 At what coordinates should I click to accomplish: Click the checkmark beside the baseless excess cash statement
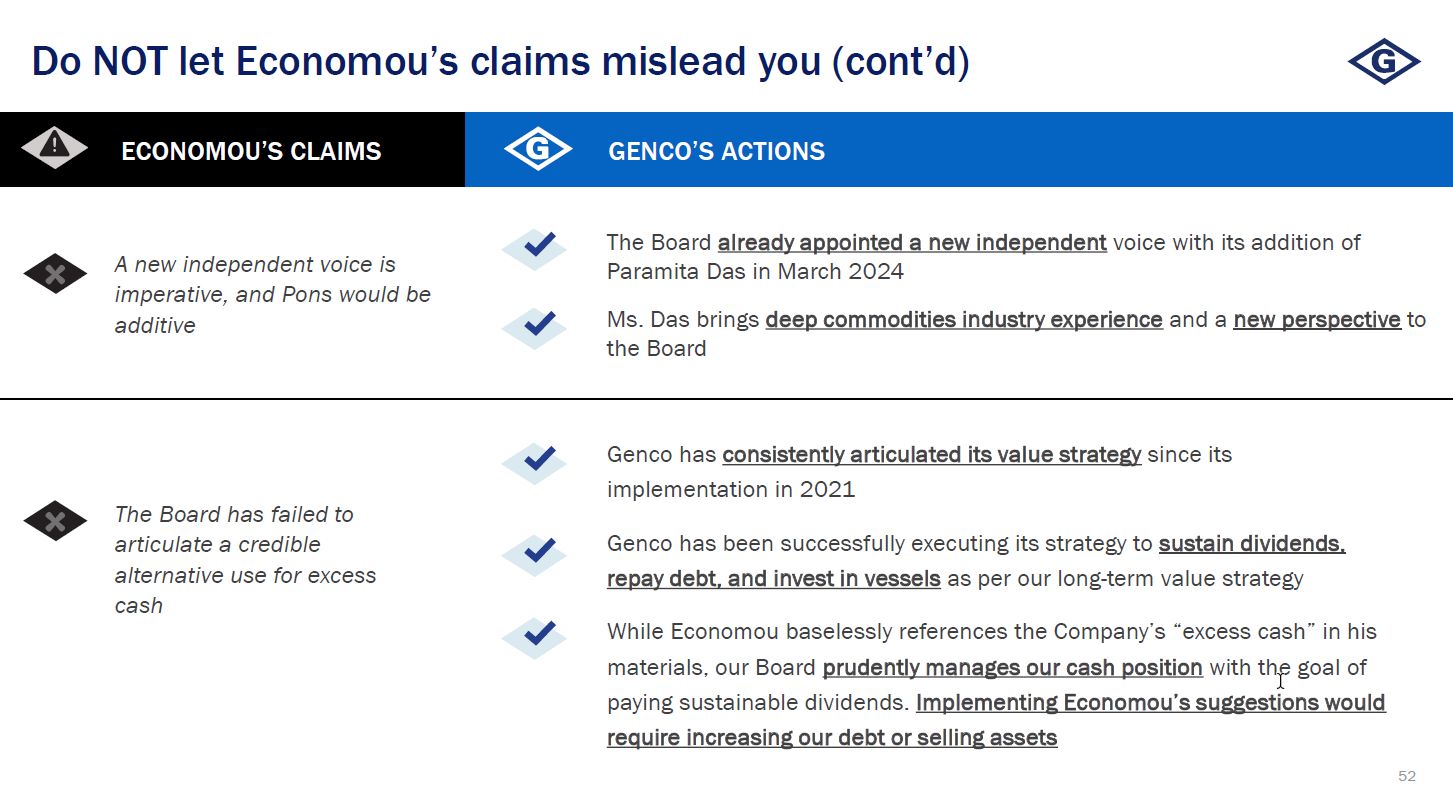[535, 637]
